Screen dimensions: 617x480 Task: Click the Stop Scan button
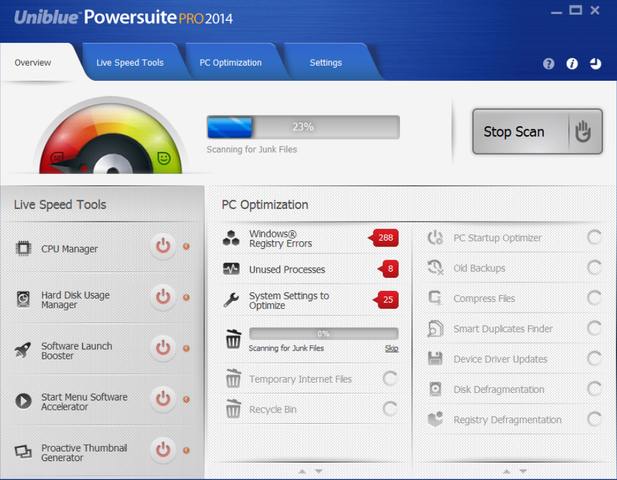[x=537, y=131]
